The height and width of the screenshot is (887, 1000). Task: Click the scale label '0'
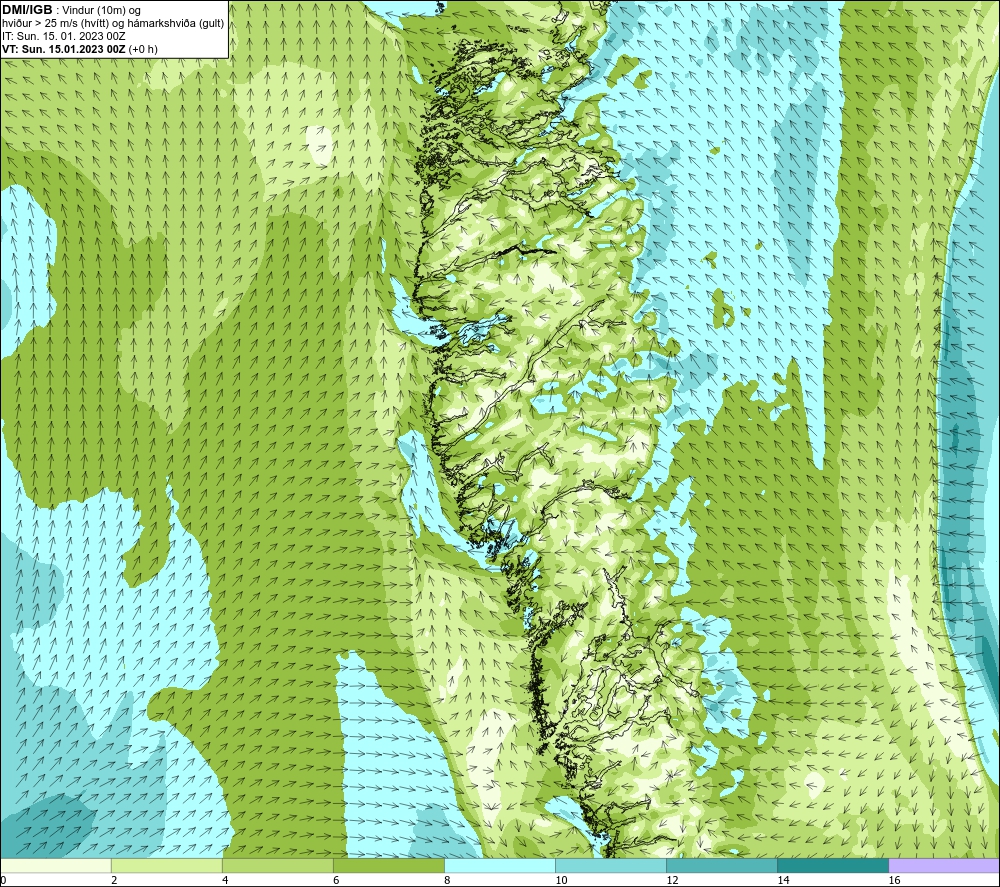[3, 881]
